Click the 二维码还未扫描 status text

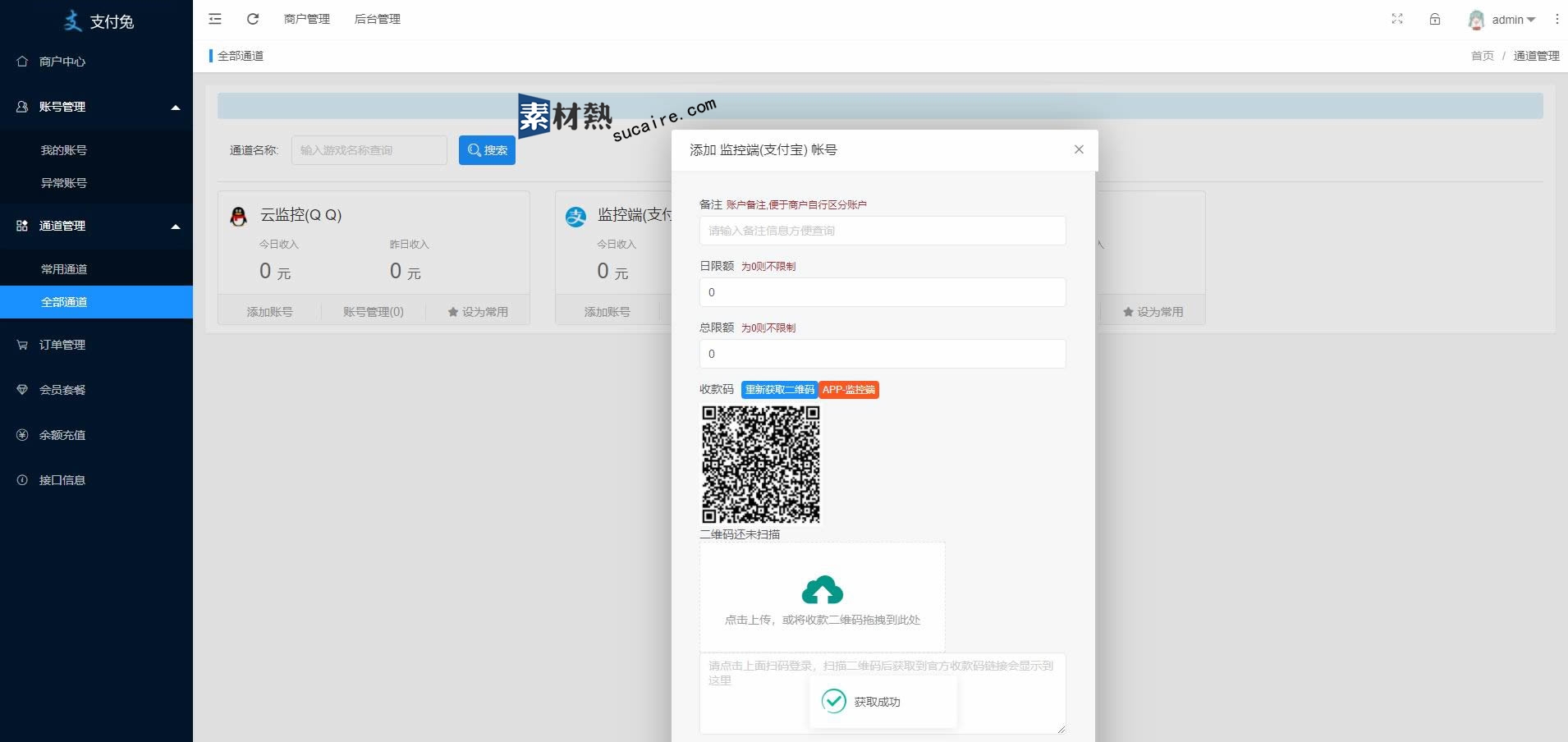[x=740, y=534]
